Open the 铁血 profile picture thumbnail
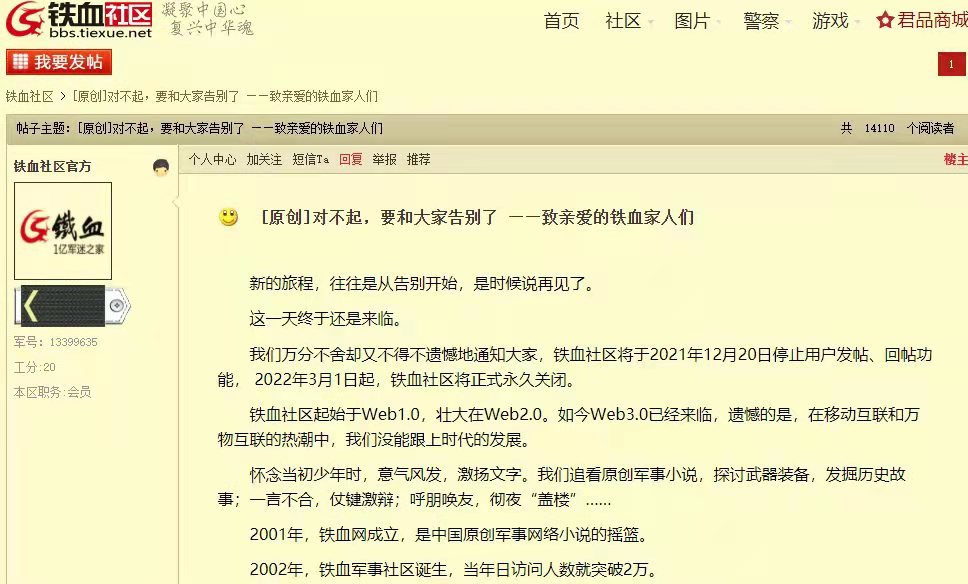Screen dimensions: 968x584 pyautogui.click(x=63, y=231)
